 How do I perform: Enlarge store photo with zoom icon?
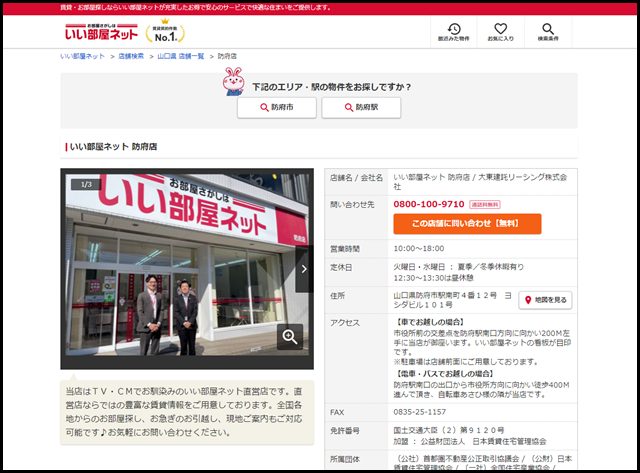click(x=290, y=337)
